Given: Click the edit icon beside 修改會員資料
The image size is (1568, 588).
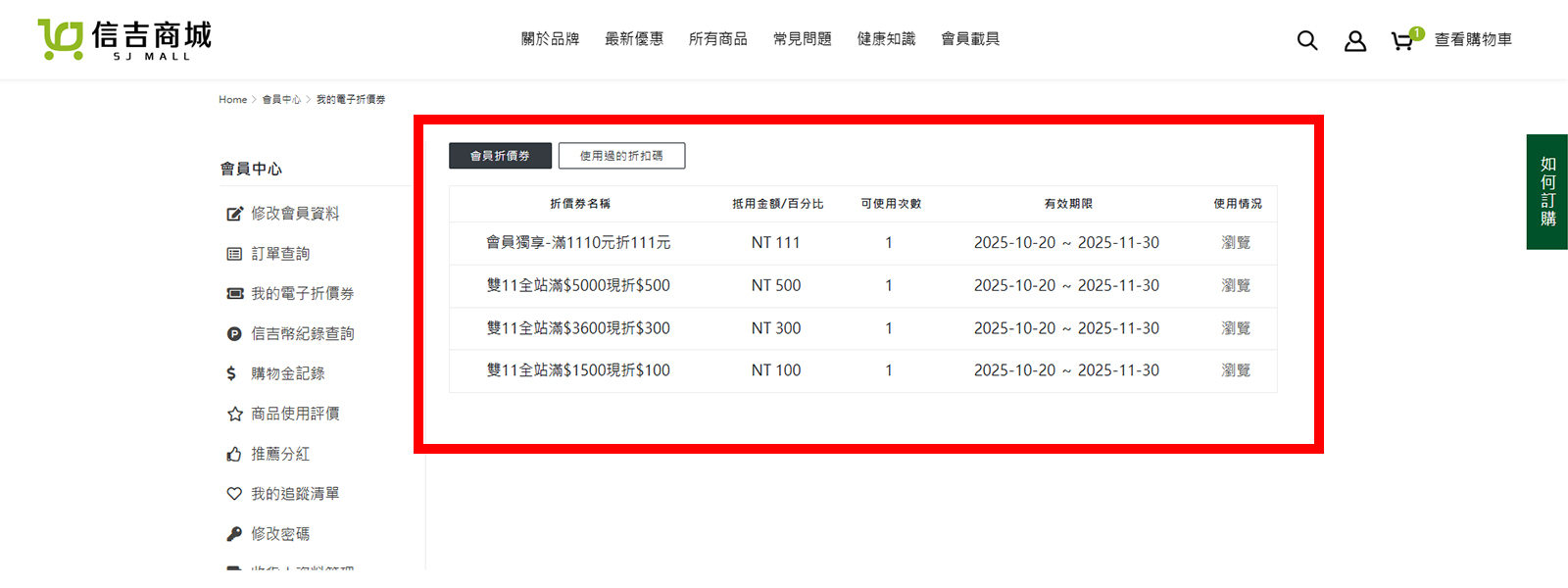Looking at the screenshot, I should [x=234, y=214].
